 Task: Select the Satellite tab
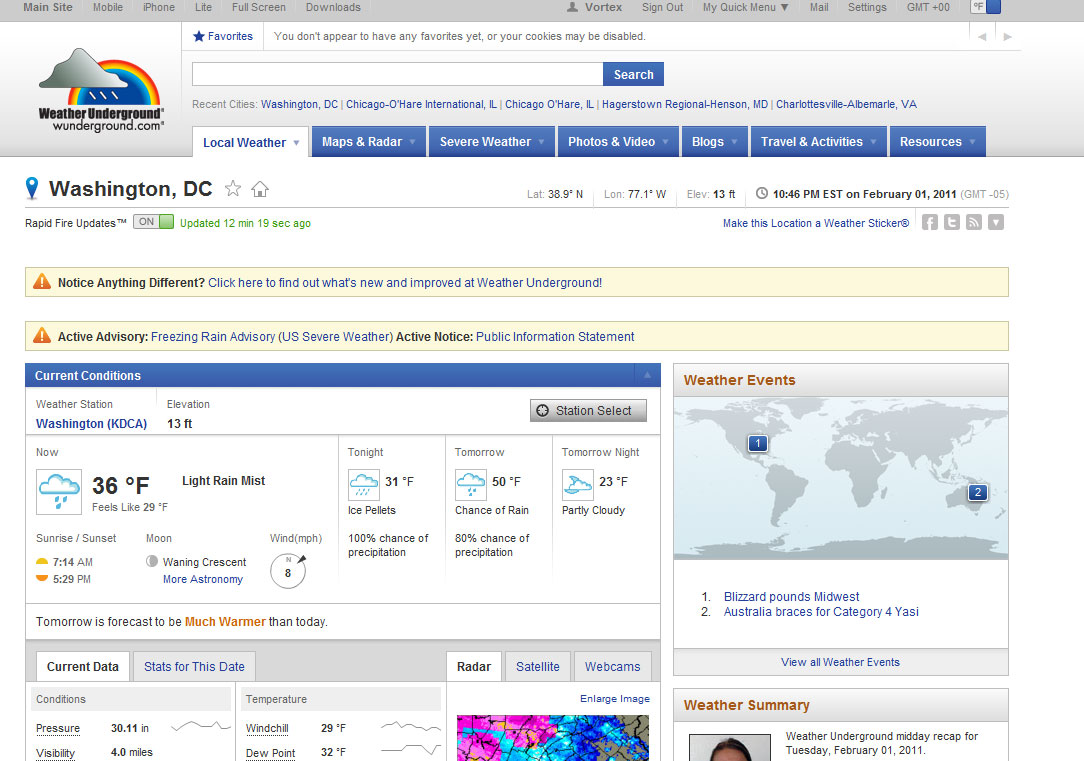point(537,666)
